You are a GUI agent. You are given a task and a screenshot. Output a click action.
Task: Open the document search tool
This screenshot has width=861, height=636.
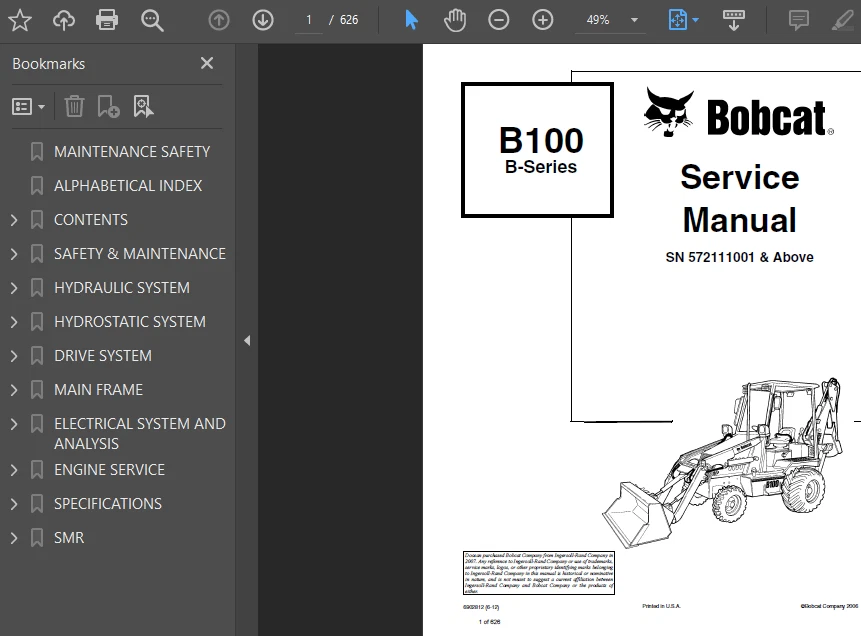151,19
